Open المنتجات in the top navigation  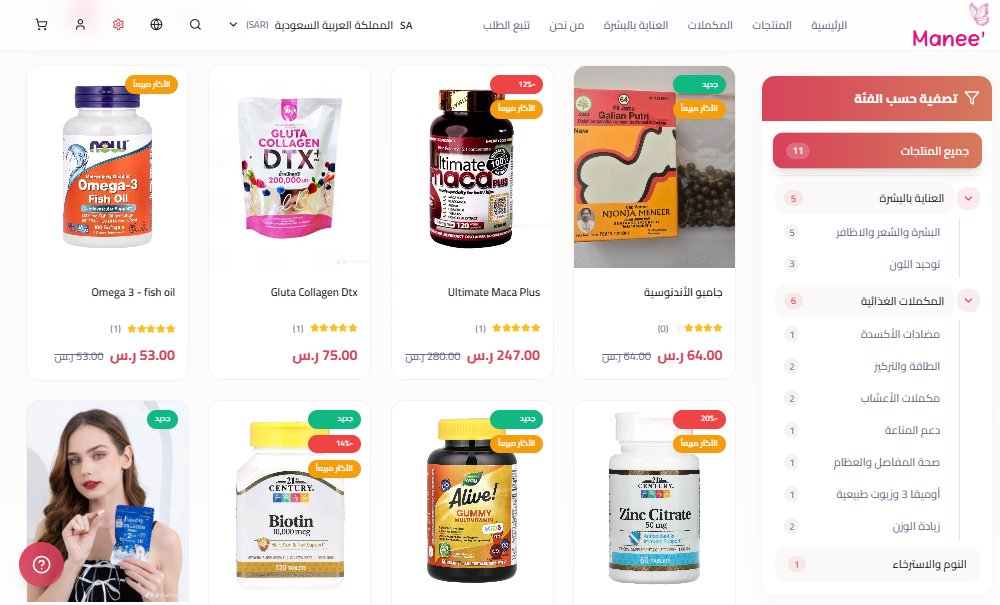coord(772,25)
